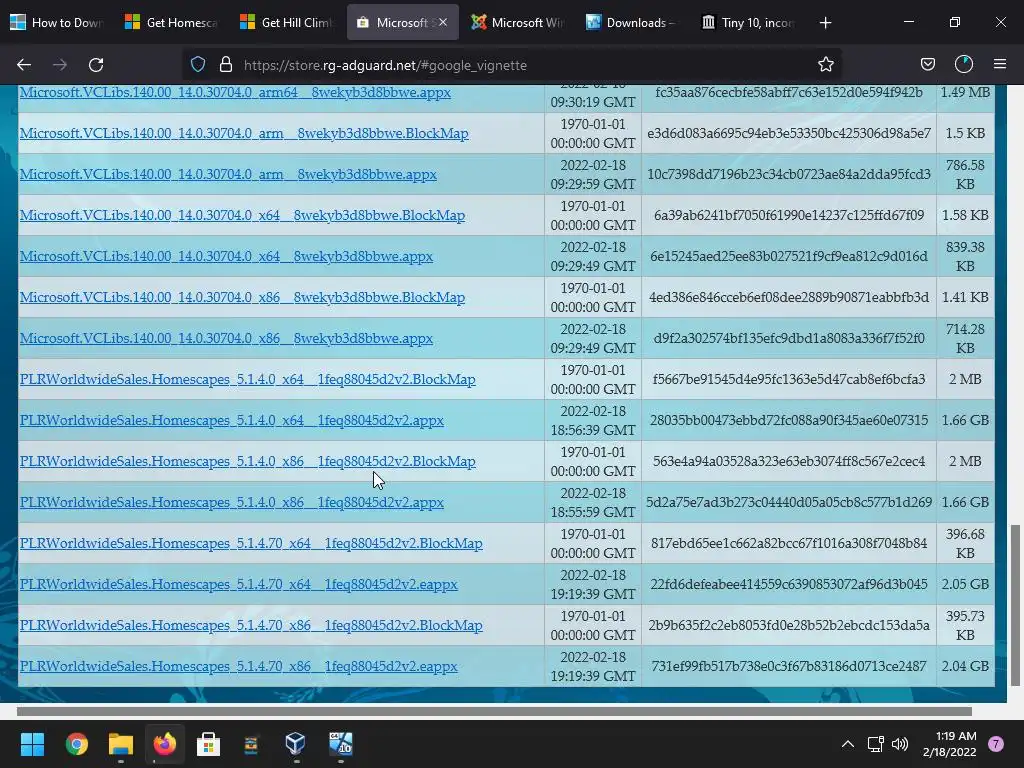Switch to the Microsoft Win tab

pyautogui.click(x=518, y=22)
